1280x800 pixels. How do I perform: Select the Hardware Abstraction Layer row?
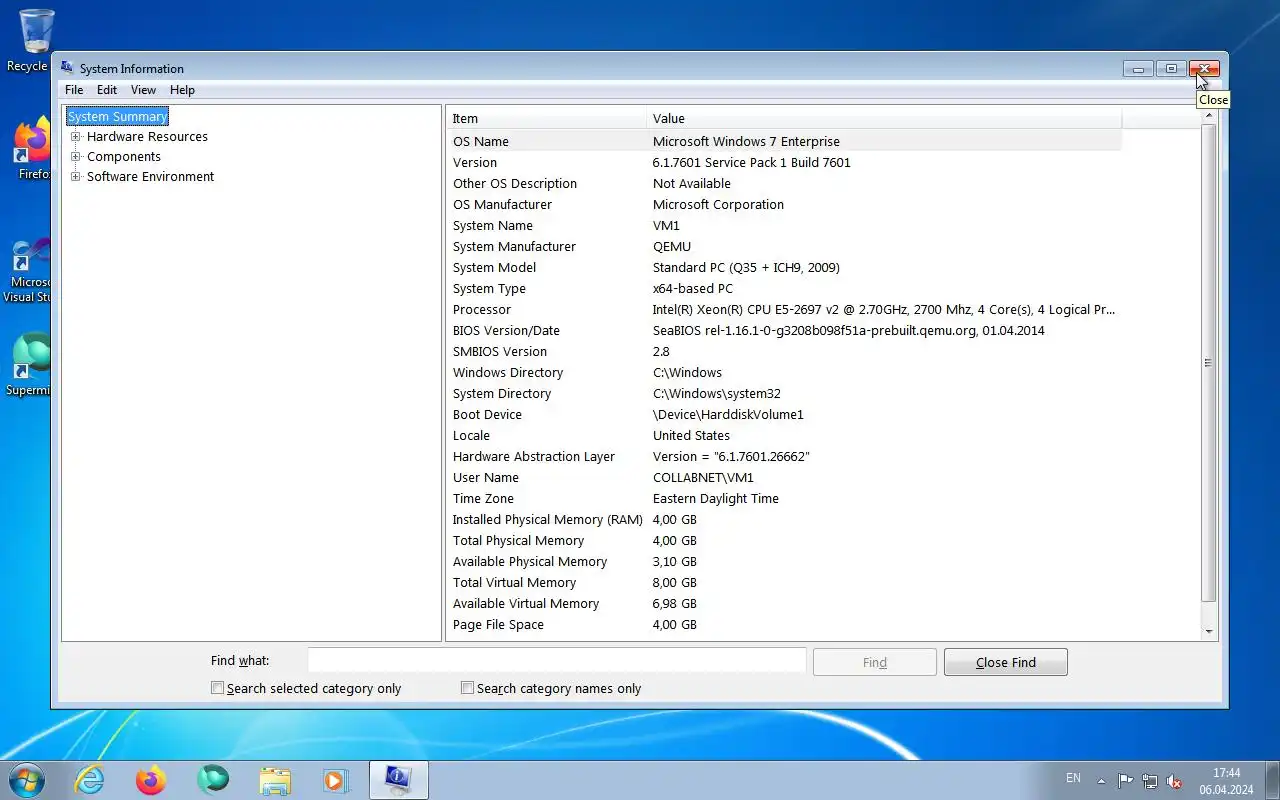(x=784, y=457)
